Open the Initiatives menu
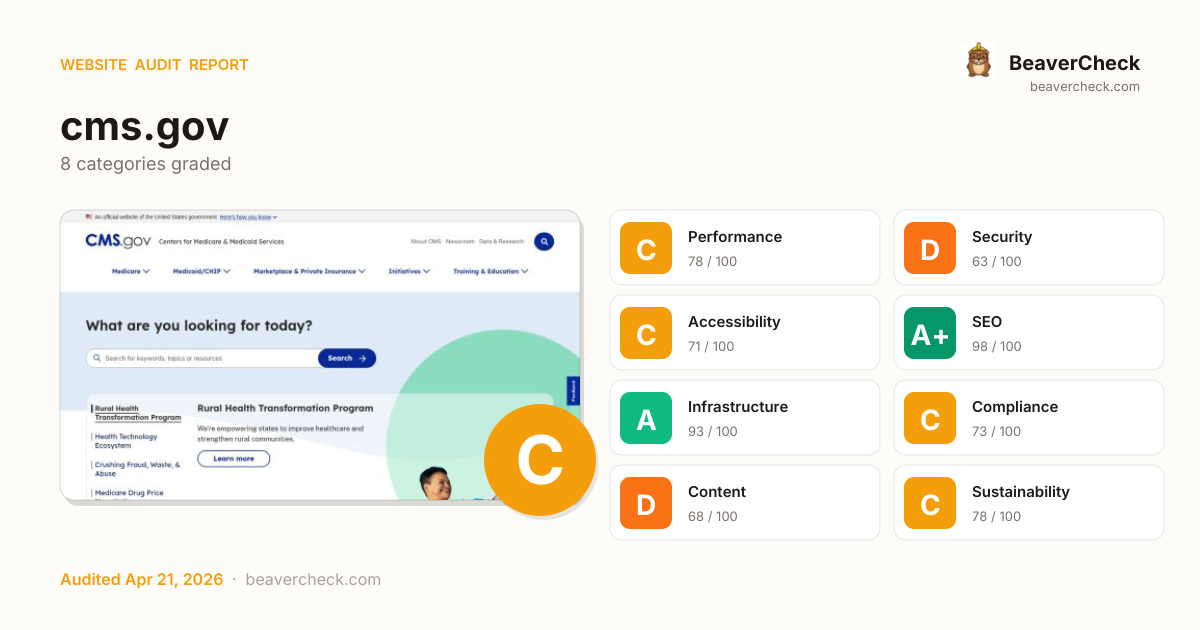 [x=409, y=271]
